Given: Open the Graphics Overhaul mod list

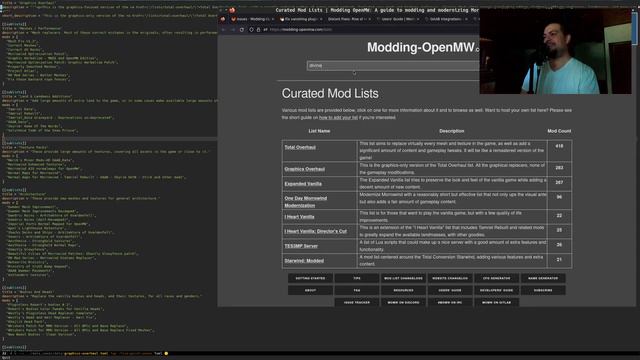Looking at the screenshot, I should pos(304,169).
